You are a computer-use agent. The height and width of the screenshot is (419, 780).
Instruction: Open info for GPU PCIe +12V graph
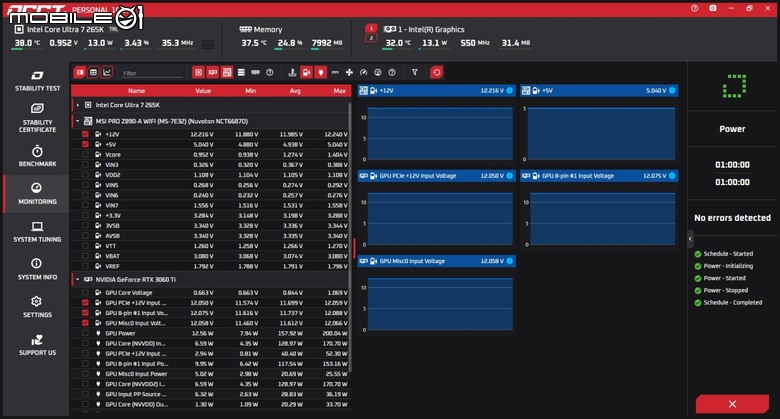click(509, 176)
